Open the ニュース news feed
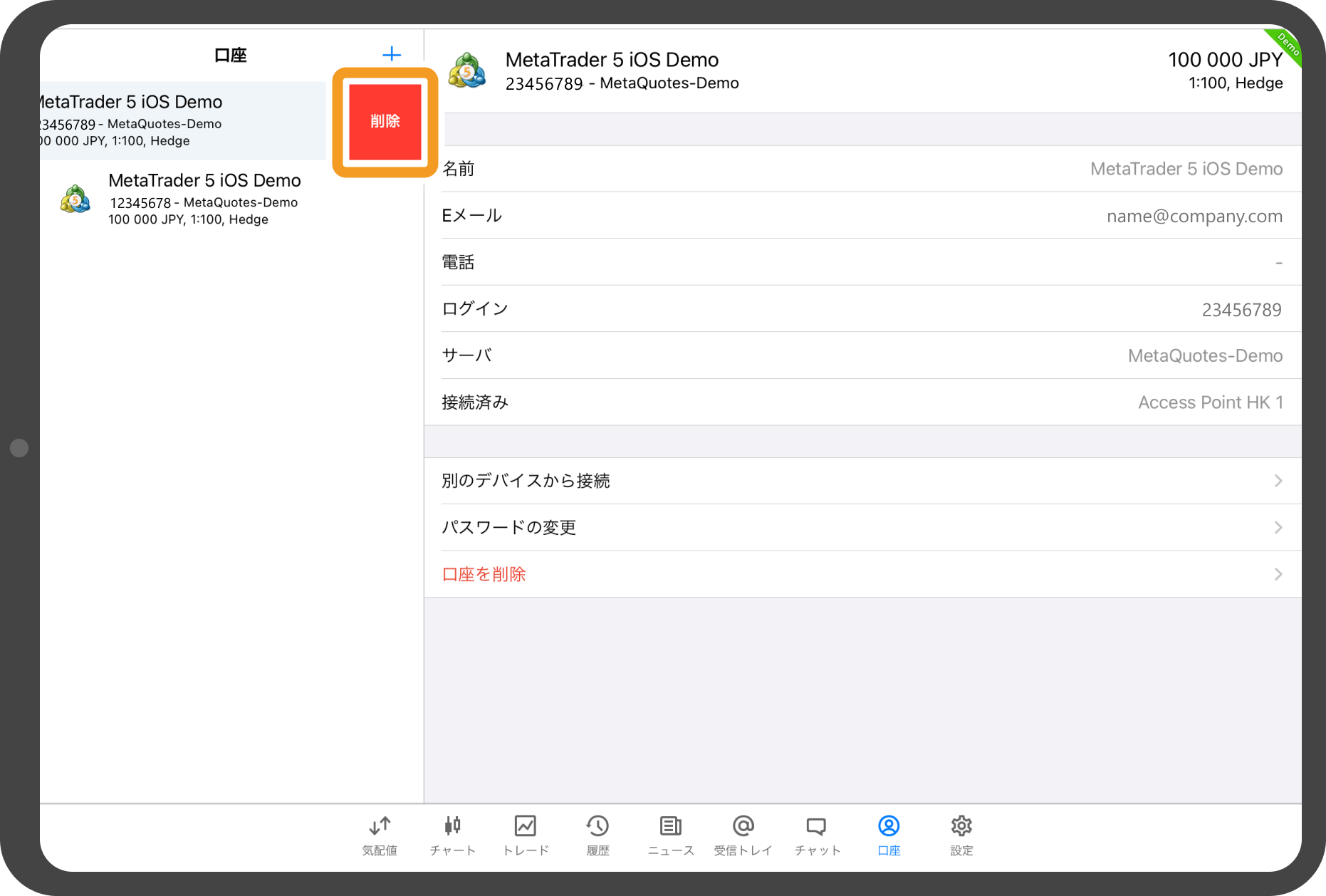This screenshot has width=1326, height=896. (x=670, y=835)
